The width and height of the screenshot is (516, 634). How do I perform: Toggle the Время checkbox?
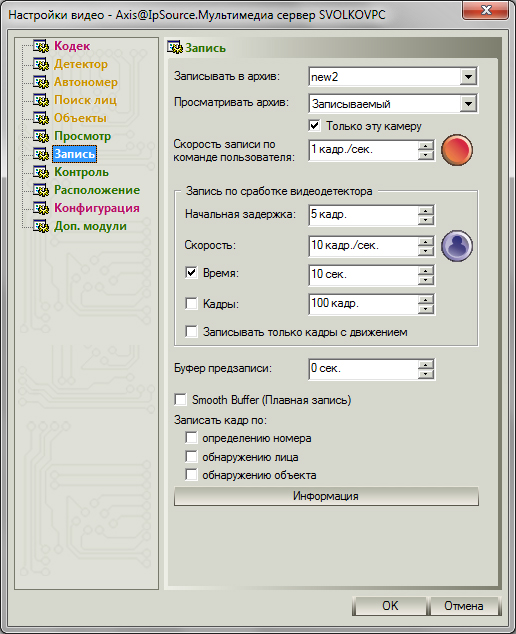[191, 273]
